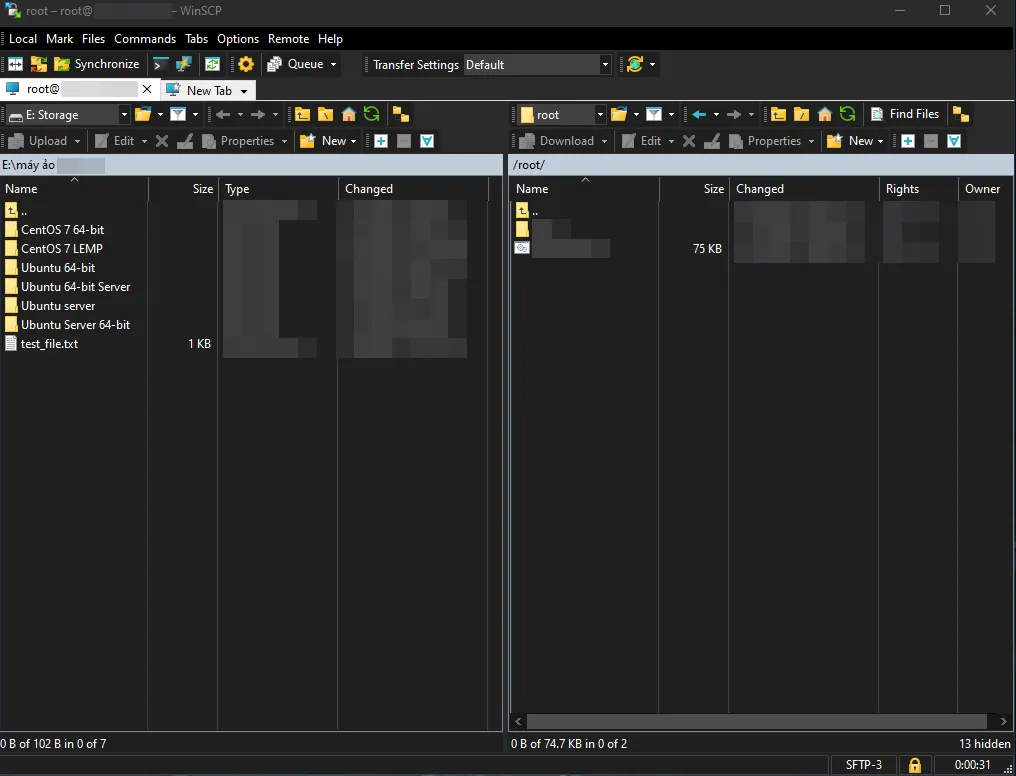The image size is (1016, 776).
Task: Click the 13 hidden status text
Action: (x=984, y=744)
